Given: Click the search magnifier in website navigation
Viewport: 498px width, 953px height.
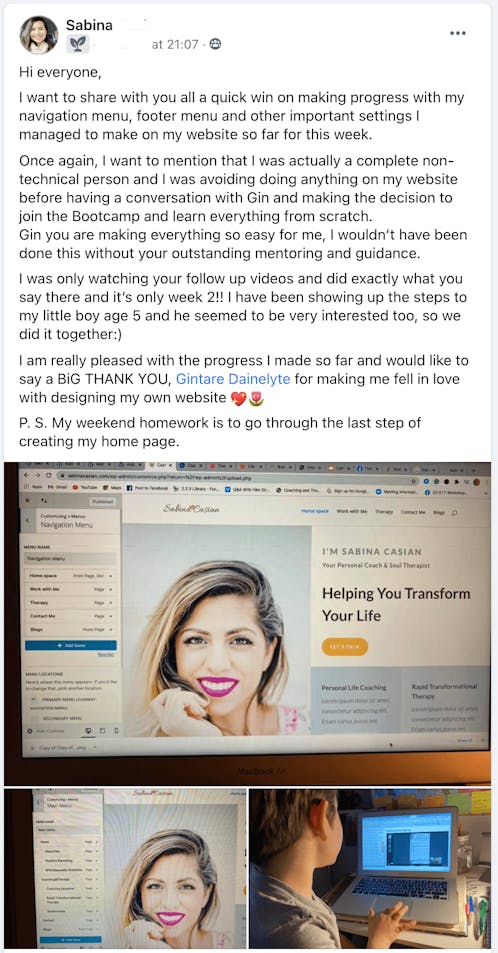Looking at the screenshot, I should tap(454, 513).
